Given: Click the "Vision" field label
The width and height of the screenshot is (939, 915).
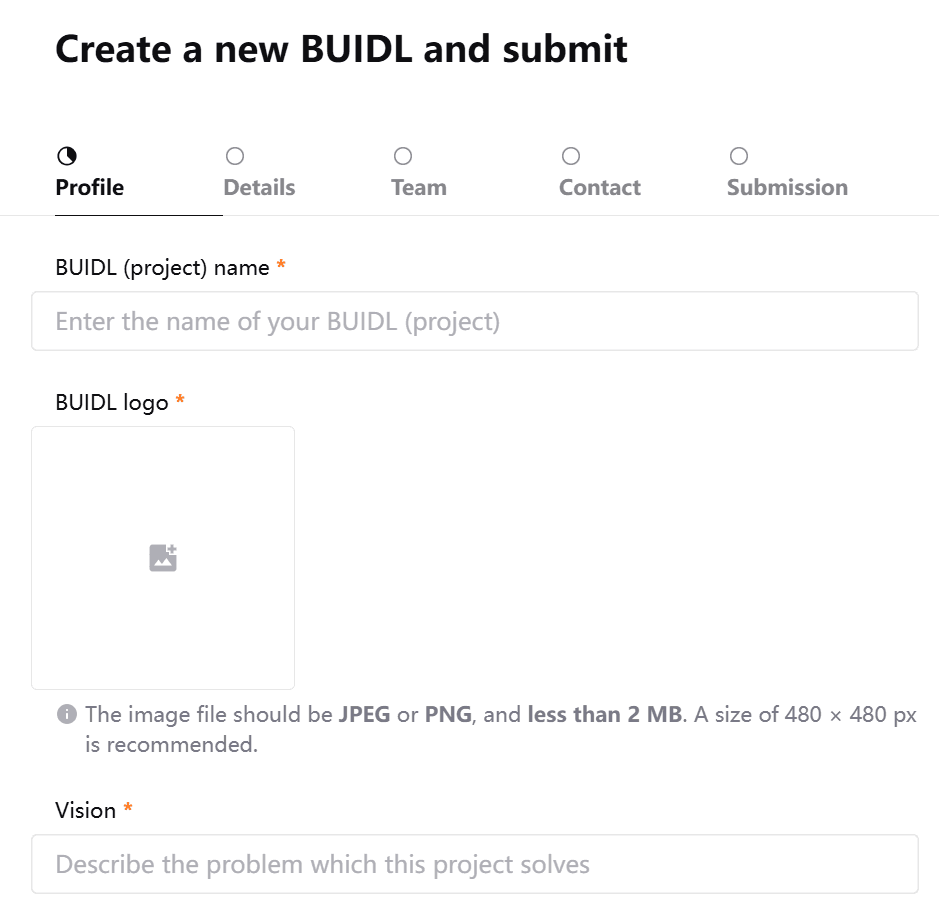Looking at the screenshot, I should [x=86, y=810].
